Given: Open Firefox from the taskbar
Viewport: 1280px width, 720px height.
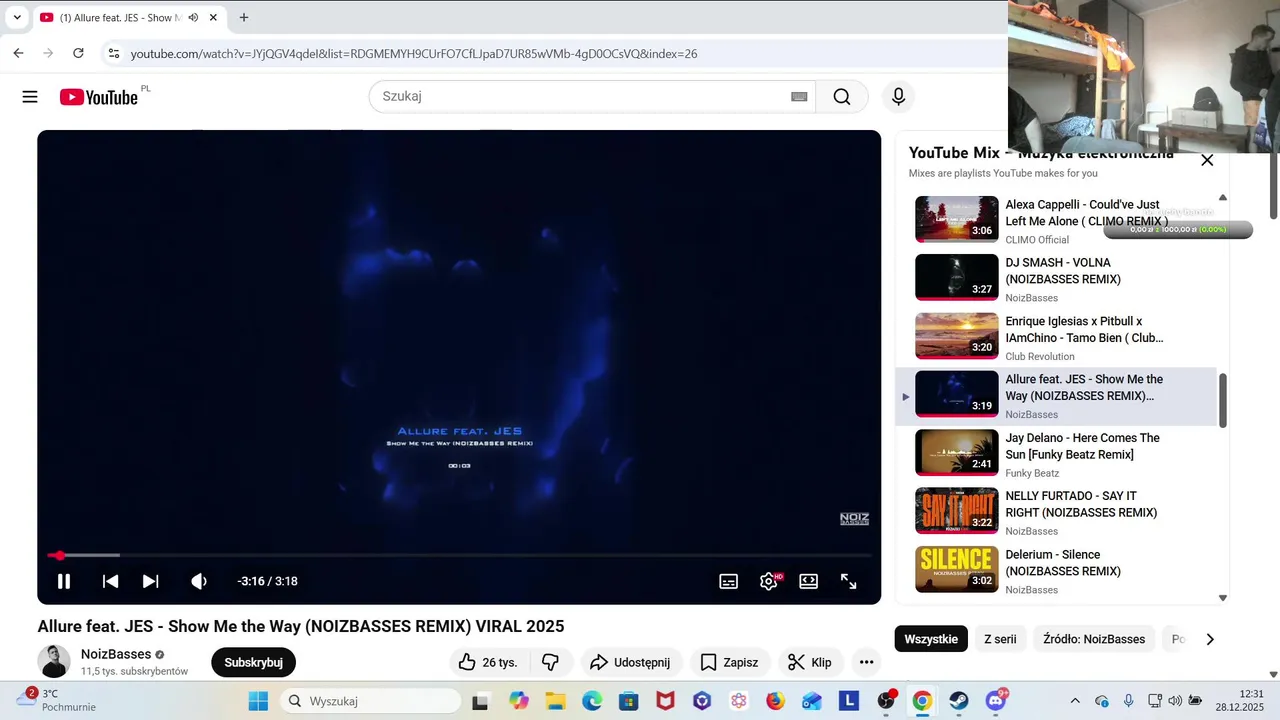Looking at the screenshot, I should [775, 701].
